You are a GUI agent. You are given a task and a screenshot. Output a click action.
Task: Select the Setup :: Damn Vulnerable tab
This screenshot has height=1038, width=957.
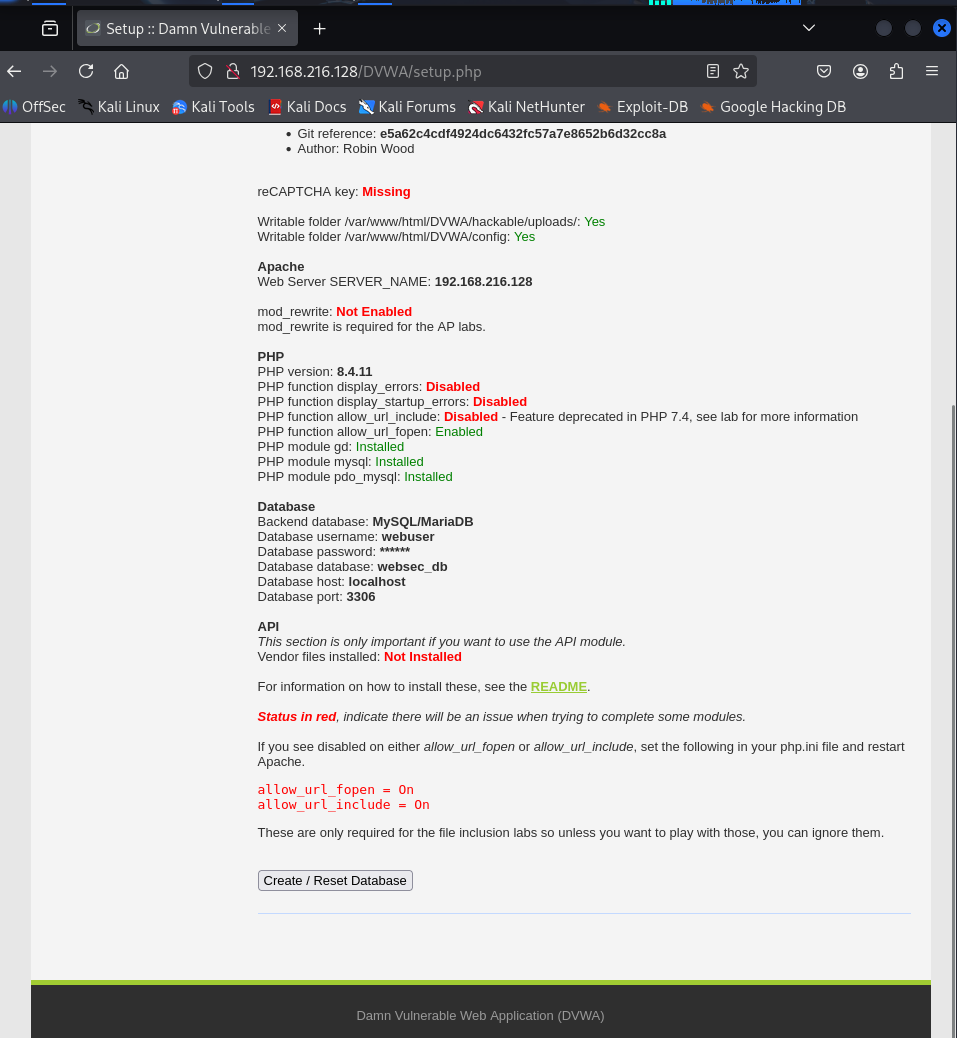click(187, 28)
